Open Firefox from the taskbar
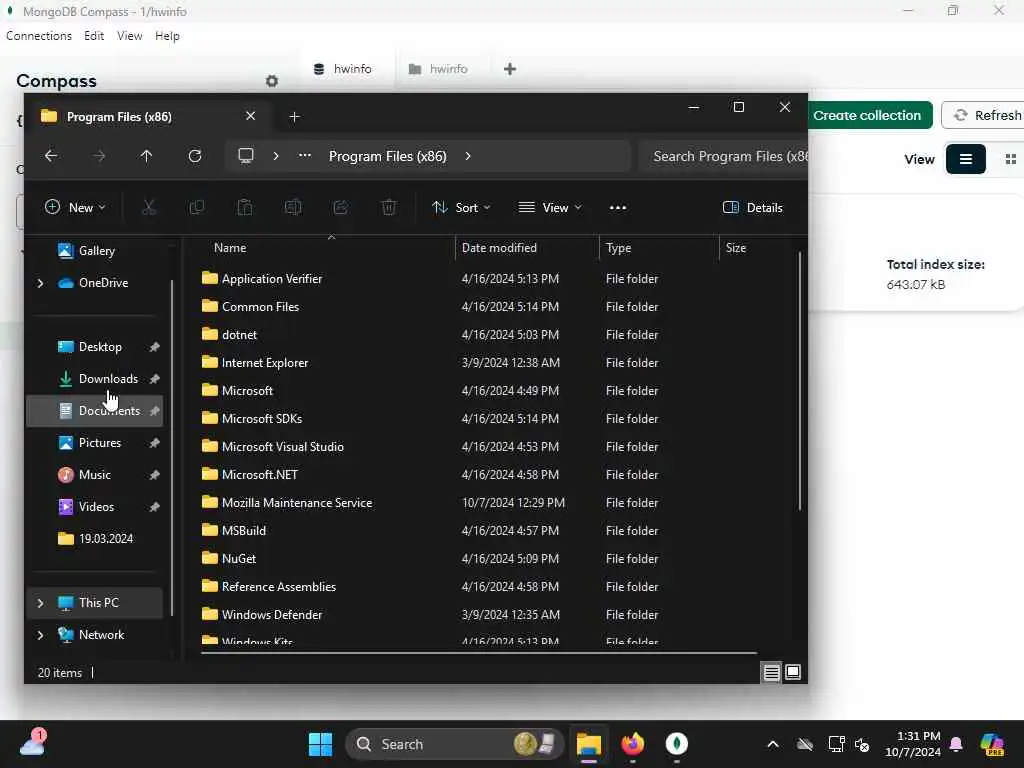 click(x=632, y=744)
